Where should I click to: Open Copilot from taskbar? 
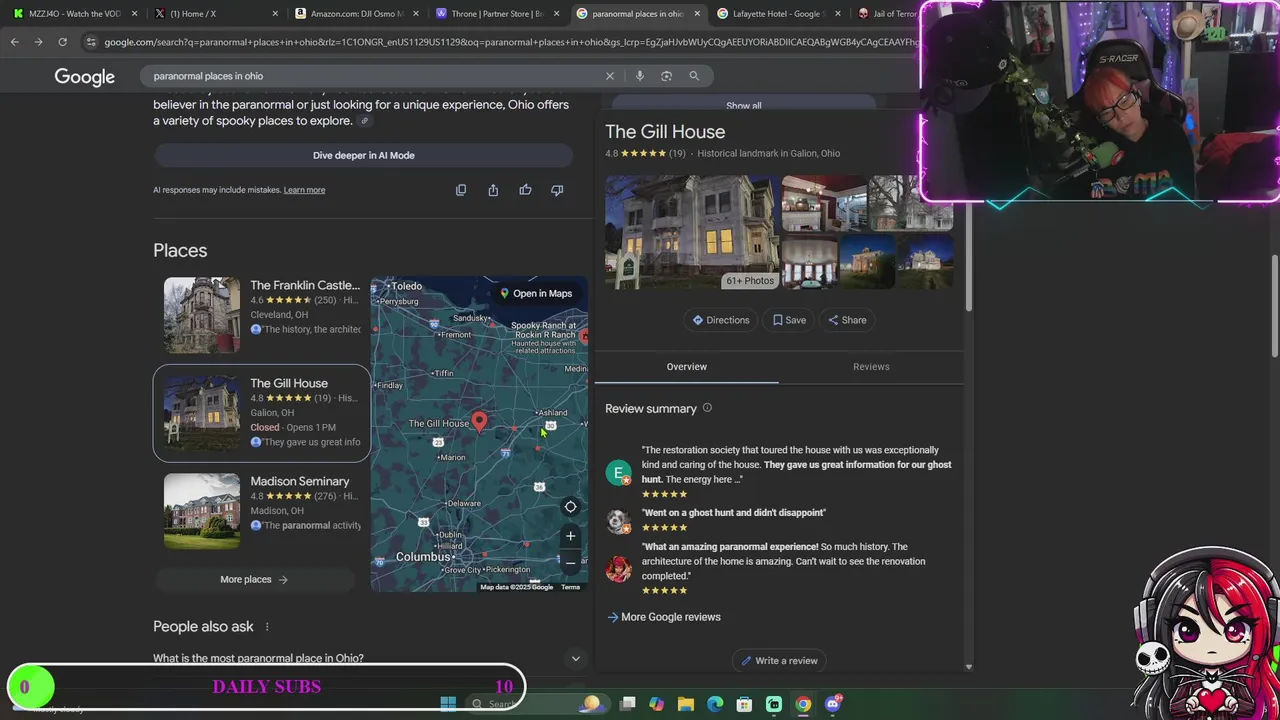[656, 704]
